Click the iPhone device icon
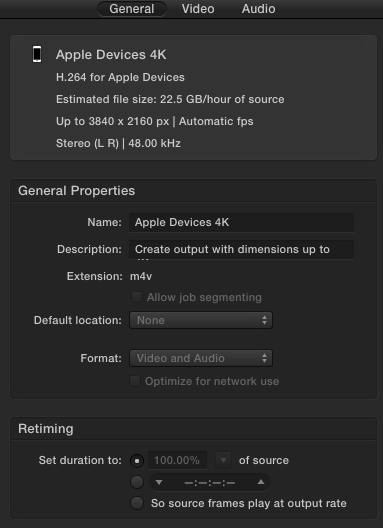The width and height of the screenshot is (383, 528). [37, 54]
